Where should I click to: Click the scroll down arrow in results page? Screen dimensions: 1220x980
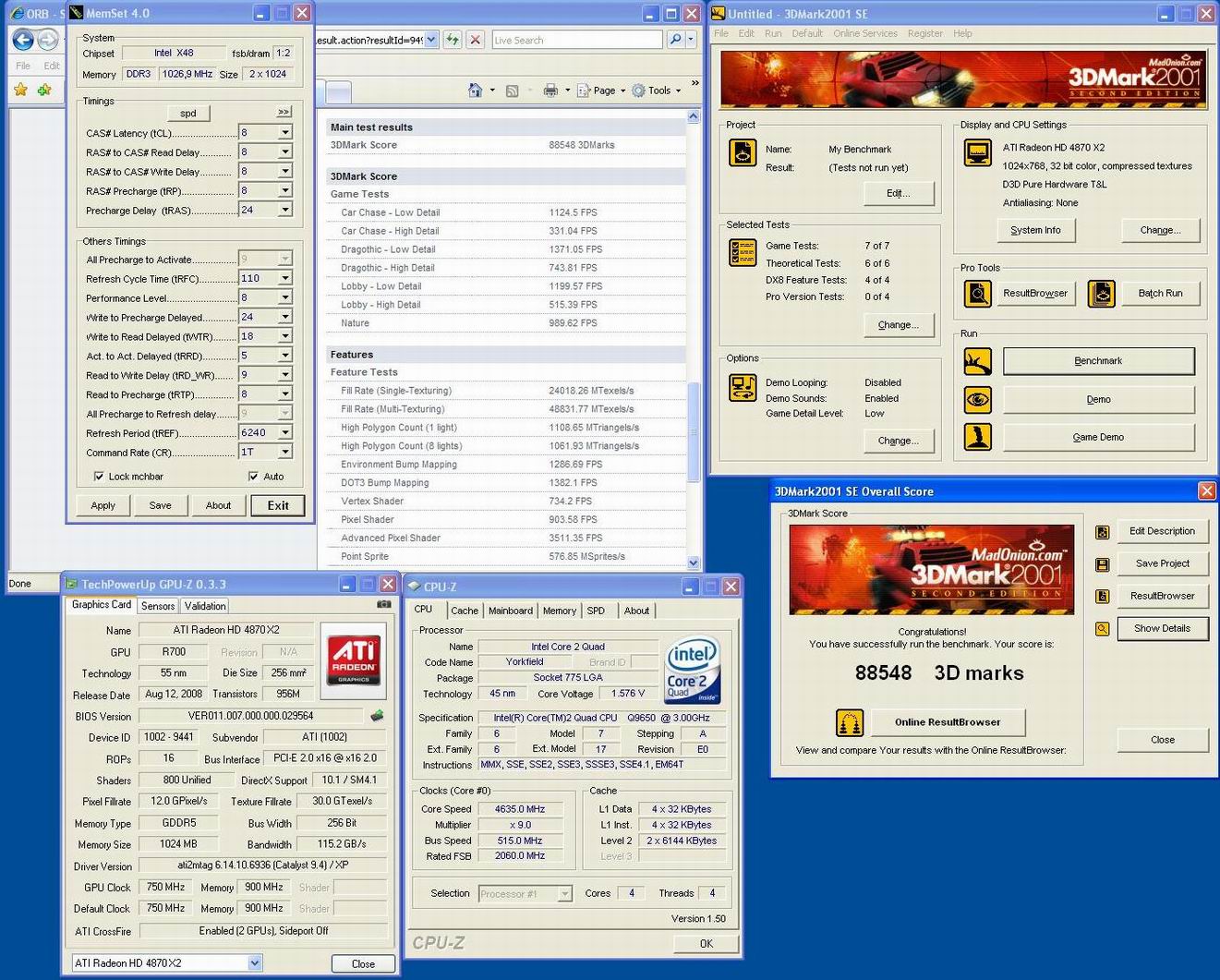(694, 563)
